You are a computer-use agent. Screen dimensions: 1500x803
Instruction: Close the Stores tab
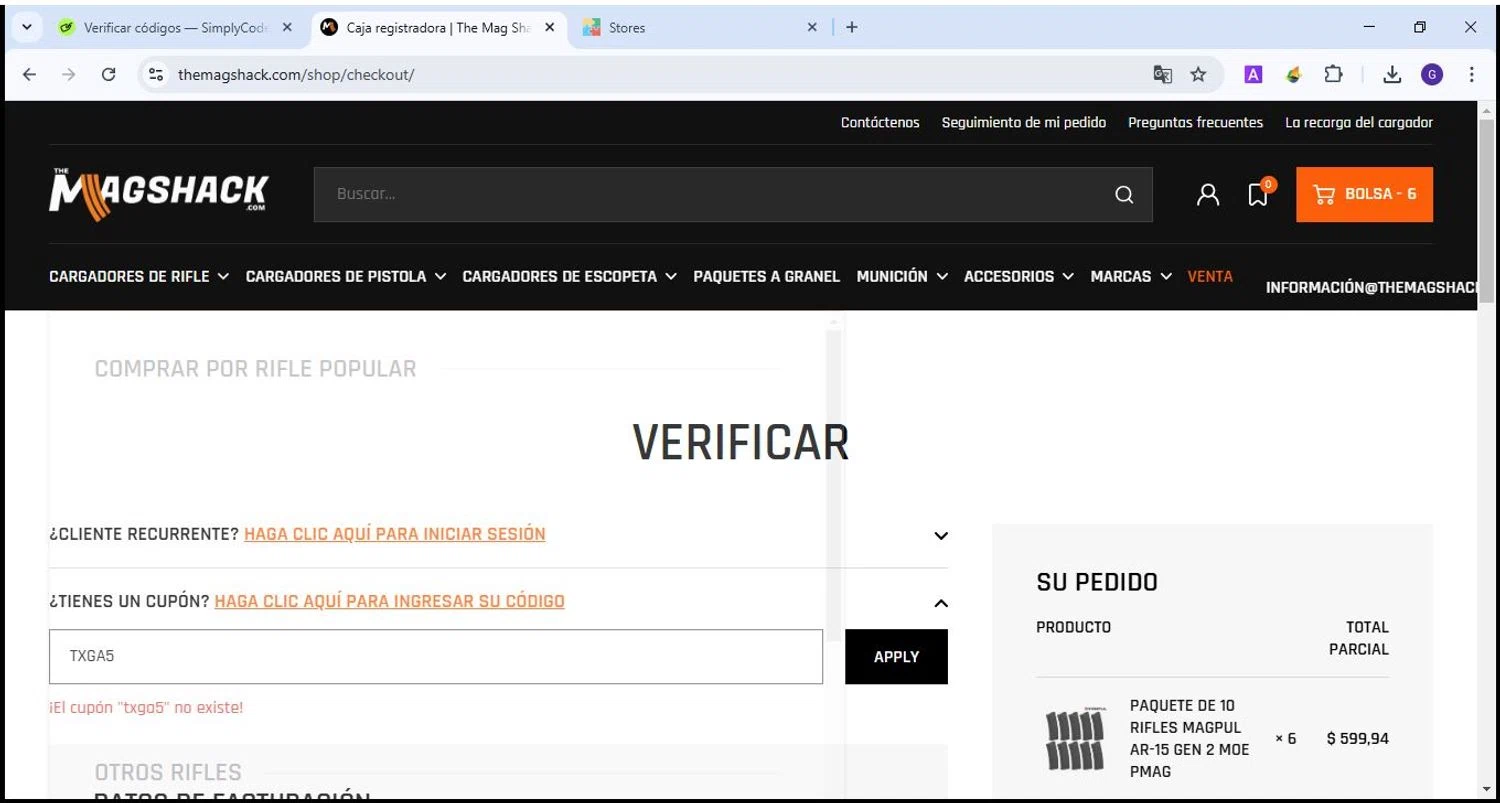tap(812, 27)
